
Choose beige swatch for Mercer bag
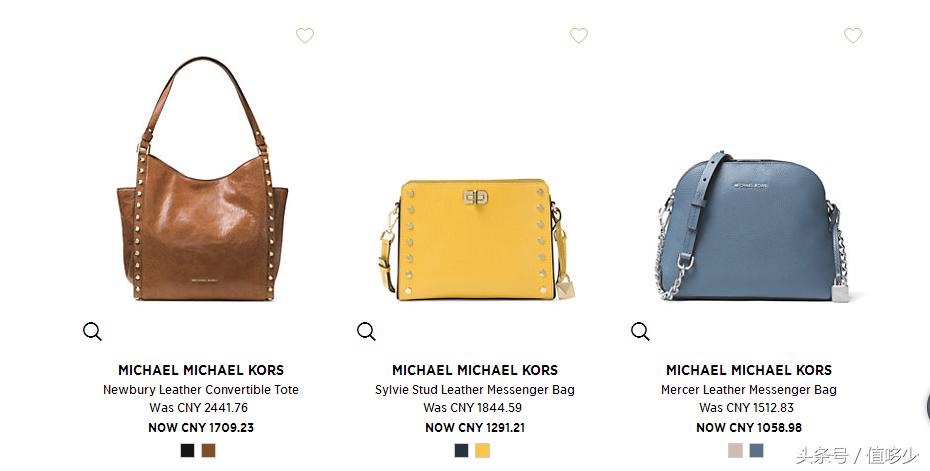coord(735,450)
